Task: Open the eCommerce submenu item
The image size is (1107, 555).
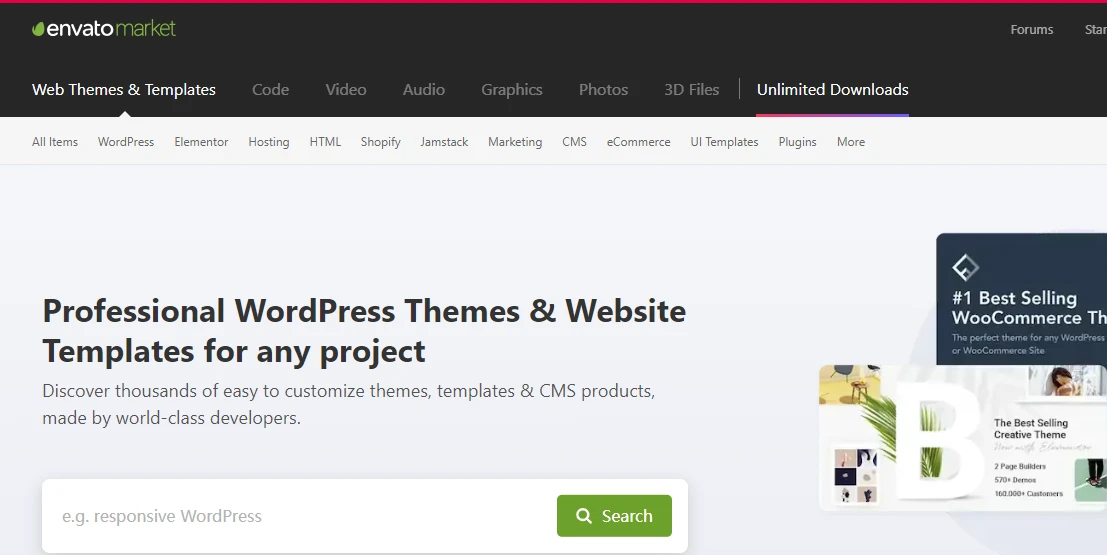Action: (639, 142)
